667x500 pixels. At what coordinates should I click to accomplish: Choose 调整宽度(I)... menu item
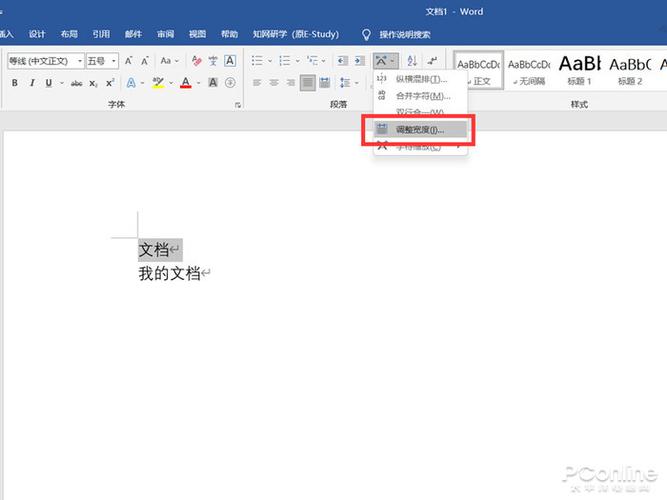coord(420,130)
